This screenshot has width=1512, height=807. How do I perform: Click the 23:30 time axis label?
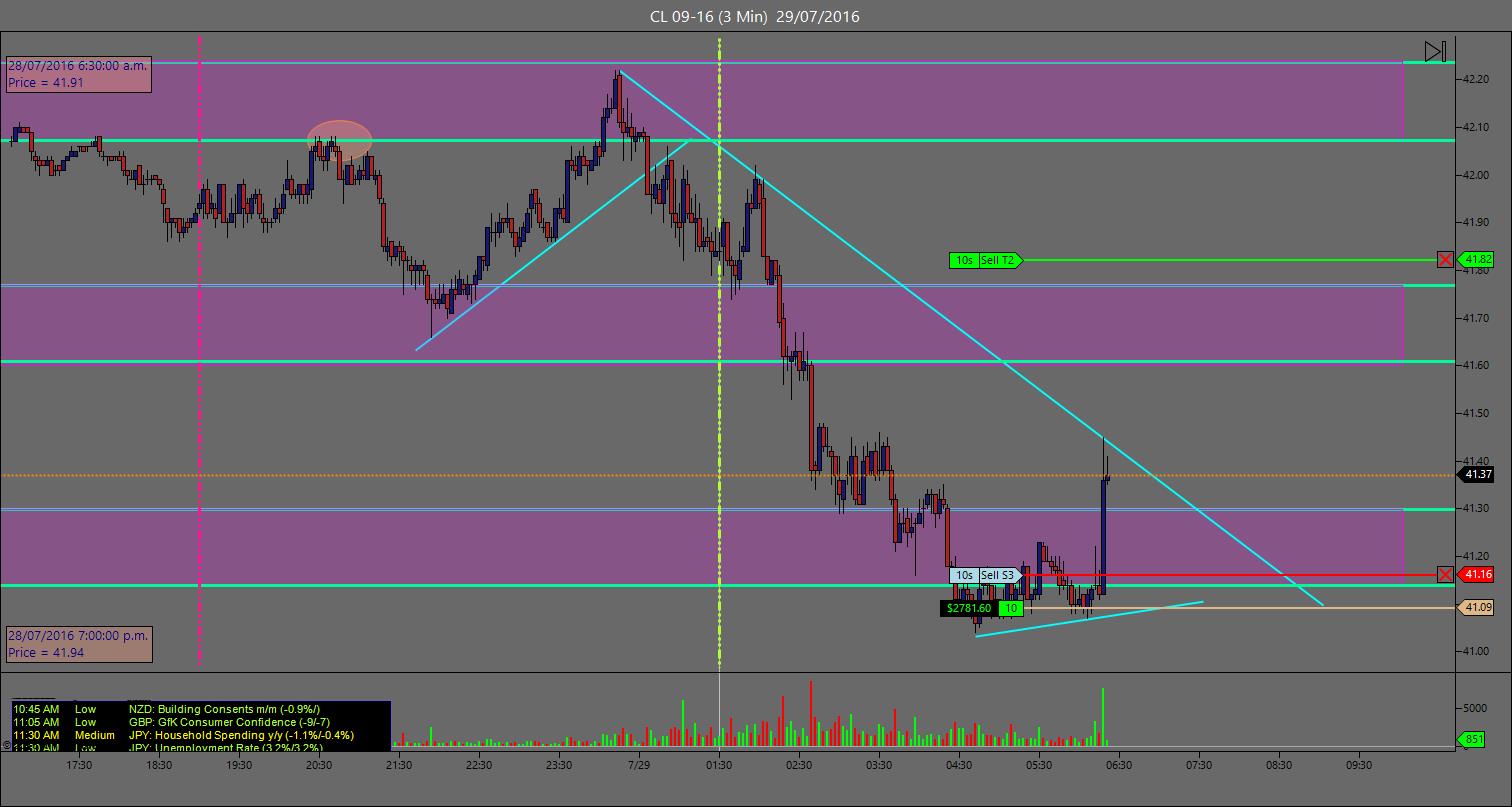[559, 765]
